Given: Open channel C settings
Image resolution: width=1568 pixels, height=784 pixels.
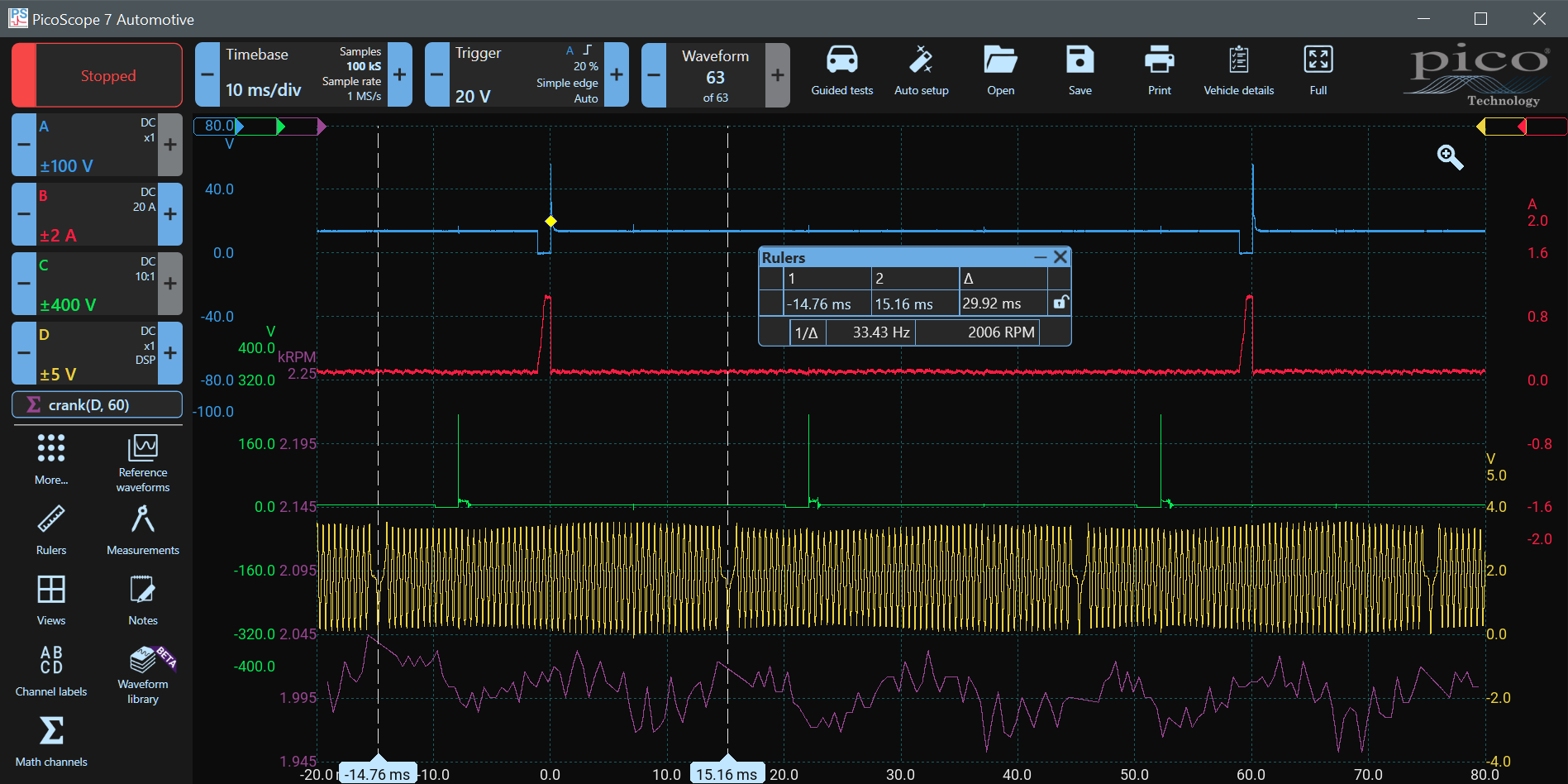Looking at the screenshot, I should pos(98,284).
